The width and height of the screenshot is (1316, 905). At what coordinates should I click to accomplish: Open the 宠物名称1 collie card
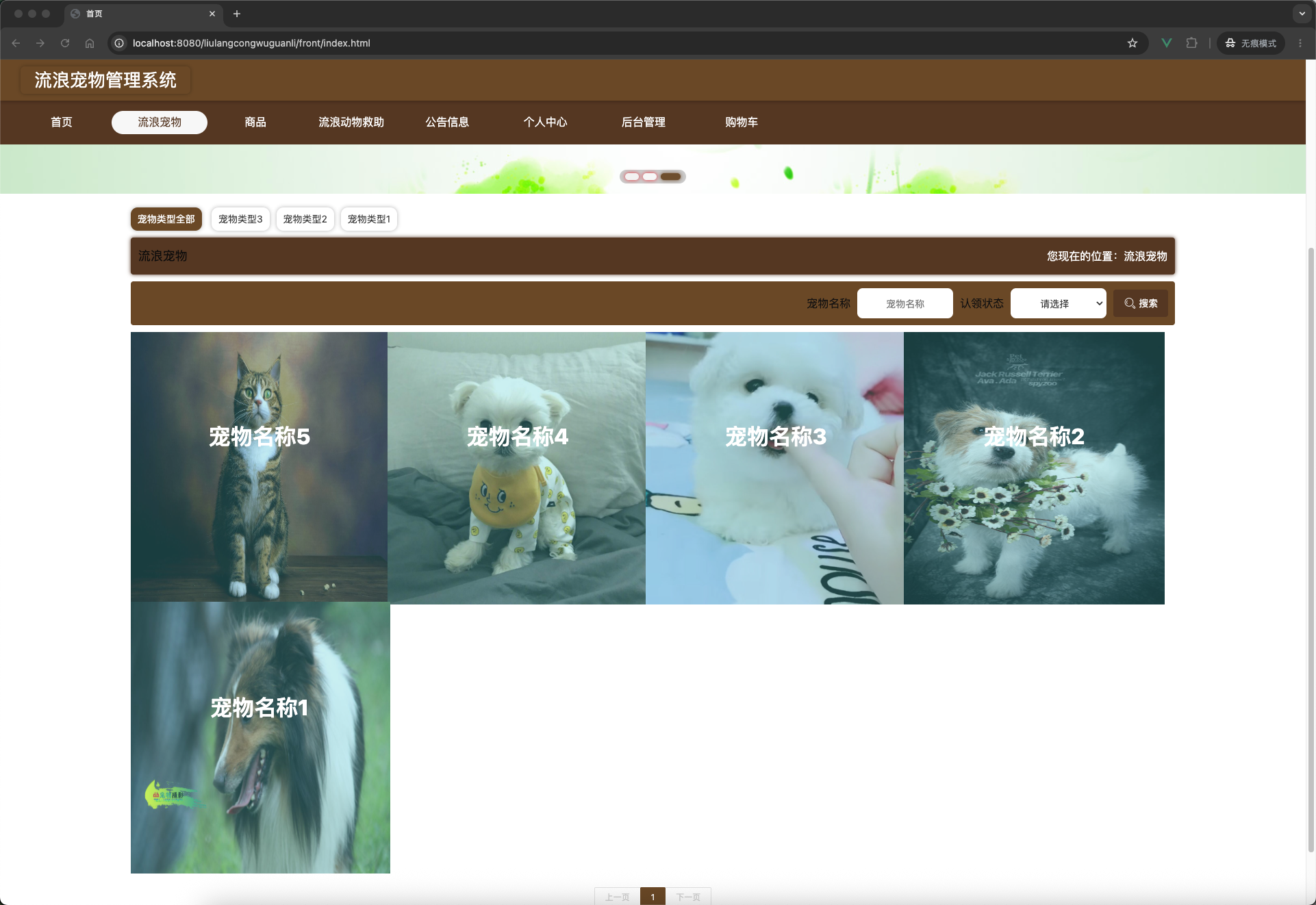(x=260, y=738)
